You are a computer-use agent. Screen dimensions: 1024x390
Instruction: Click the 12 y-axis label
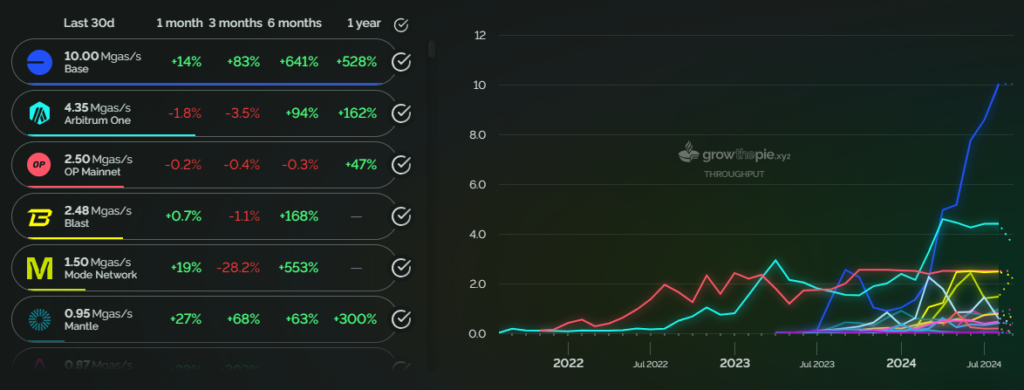pos(480,35)
